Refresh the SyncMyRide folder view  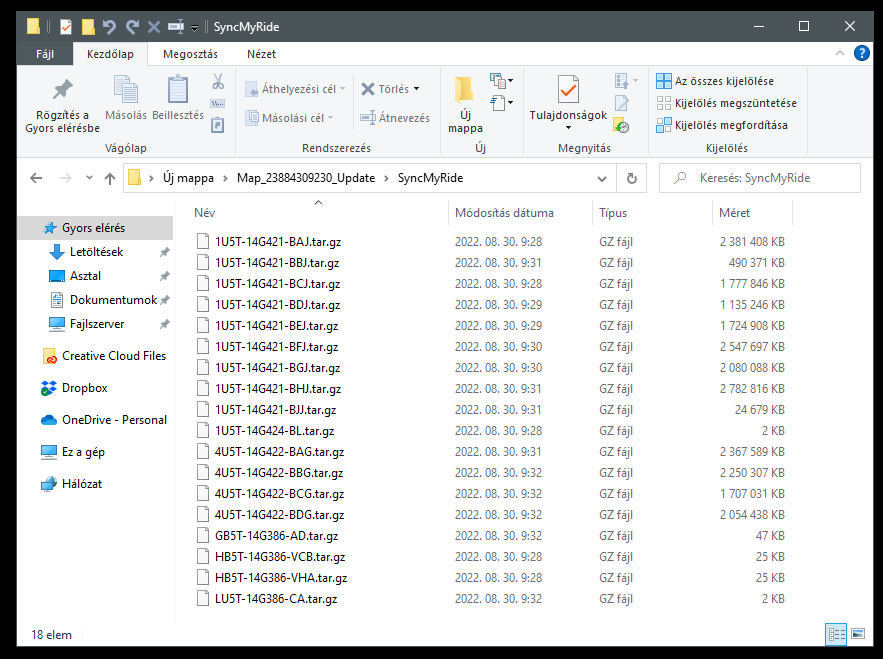[632, 178]
